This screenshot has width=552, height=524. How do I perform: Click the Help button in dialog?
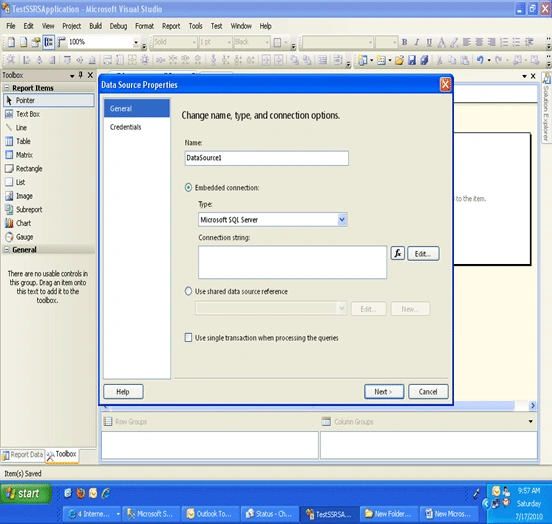pyautogui.click(x=123, y=392)
